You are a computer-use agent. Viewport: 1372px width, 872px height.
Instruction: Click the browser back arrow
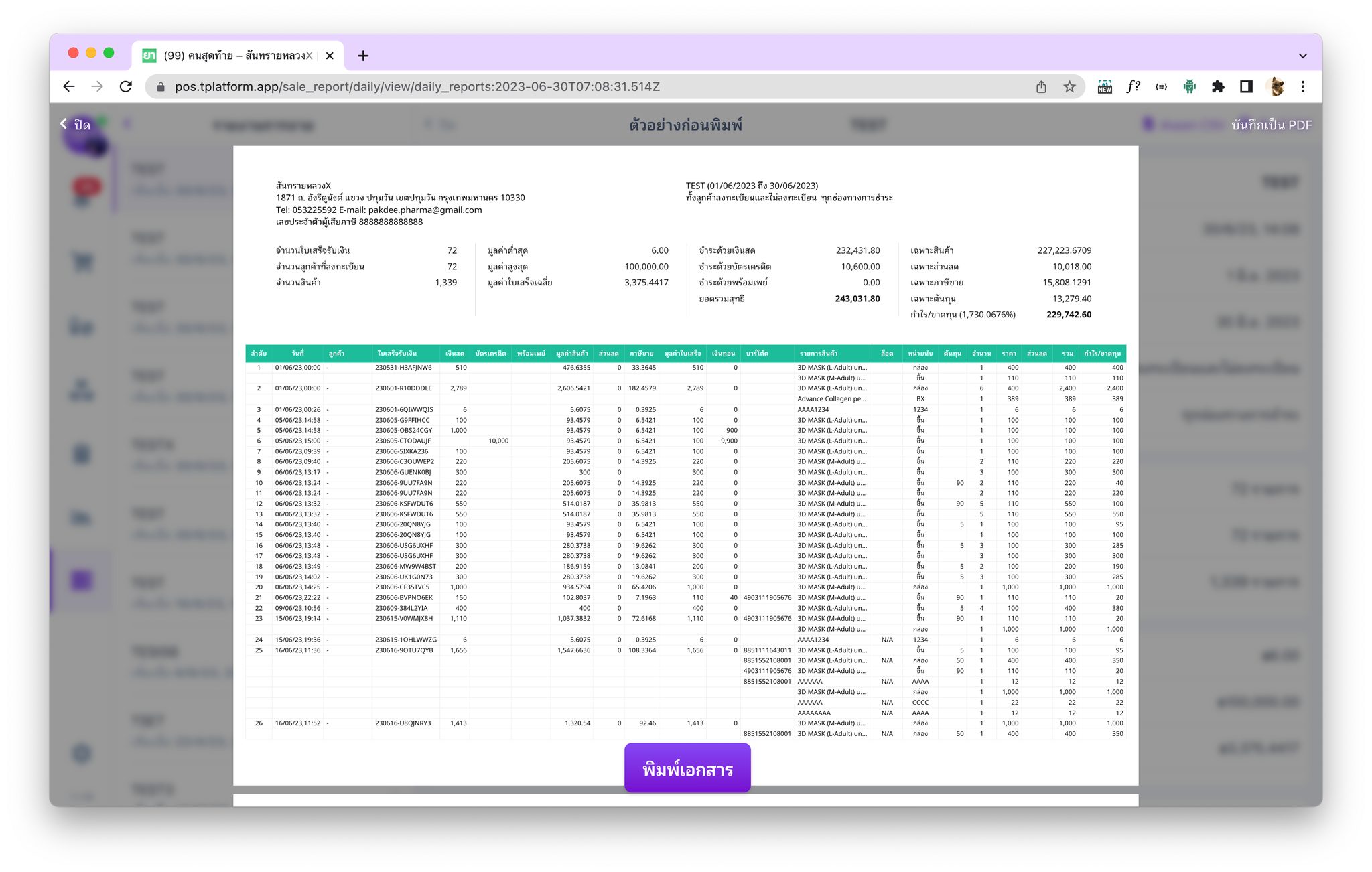(x=68, y=86)
